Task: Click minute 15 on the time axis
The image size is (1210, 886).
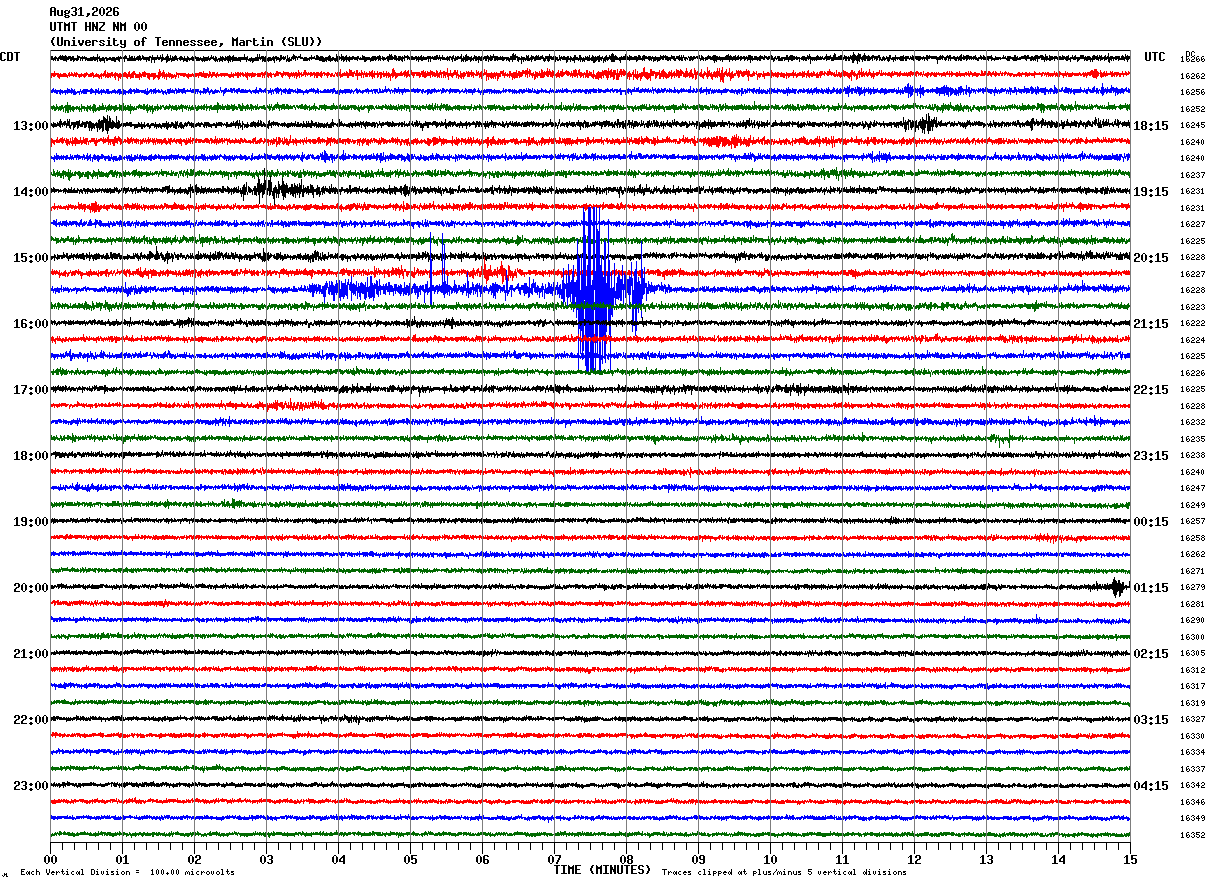Action: (1130, 859)
